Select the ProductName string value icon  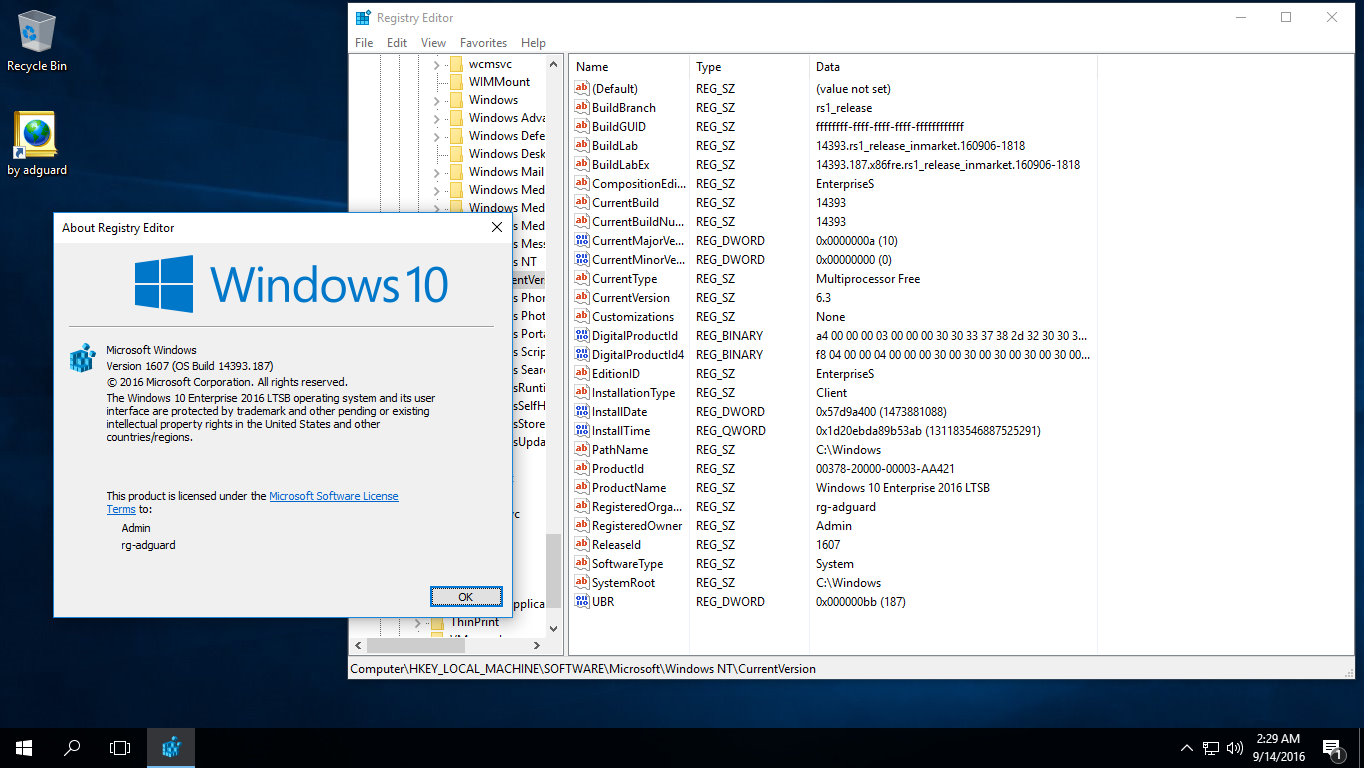pos(582,488)
